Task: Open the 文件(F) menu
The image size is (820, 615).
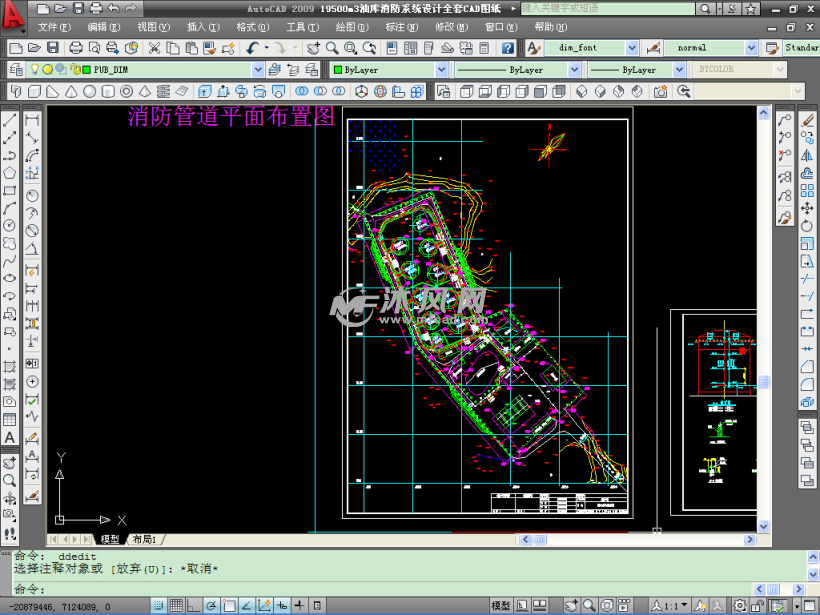Action: pos(54,27)
